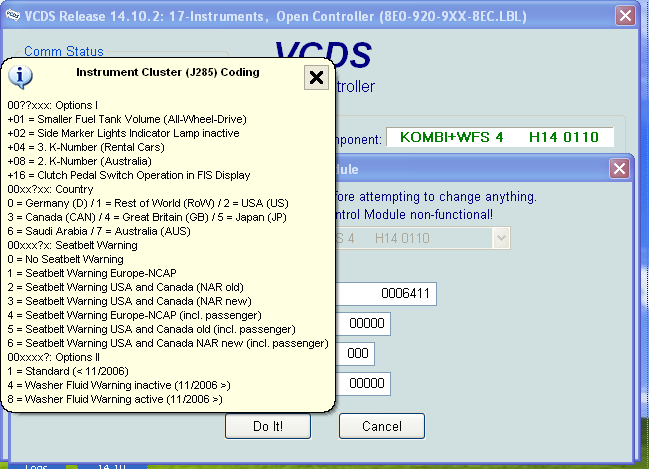This screenshot has height=469, width=649.
Task: Click '00??xxx: Options I' heading
Action: point(53,105)
